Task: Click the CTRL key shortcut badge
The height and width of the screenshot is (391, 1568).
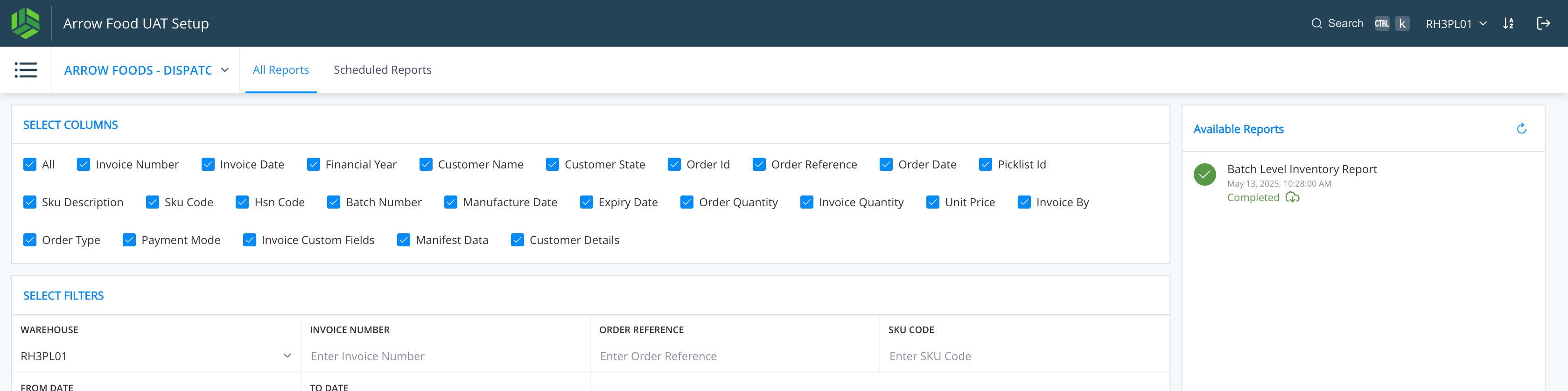Action: [1382, 24]
